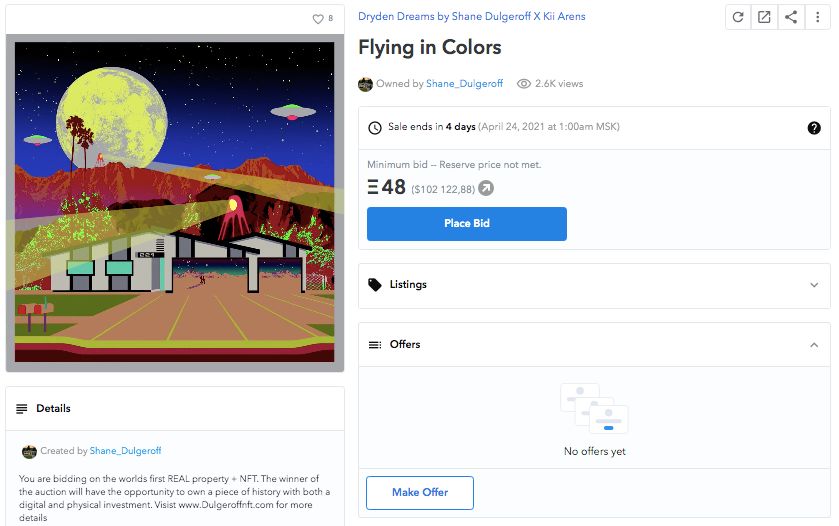Click the price conversion arrow icon
The width and height of the screenshot is (839, 526).
tap(486, 188)
